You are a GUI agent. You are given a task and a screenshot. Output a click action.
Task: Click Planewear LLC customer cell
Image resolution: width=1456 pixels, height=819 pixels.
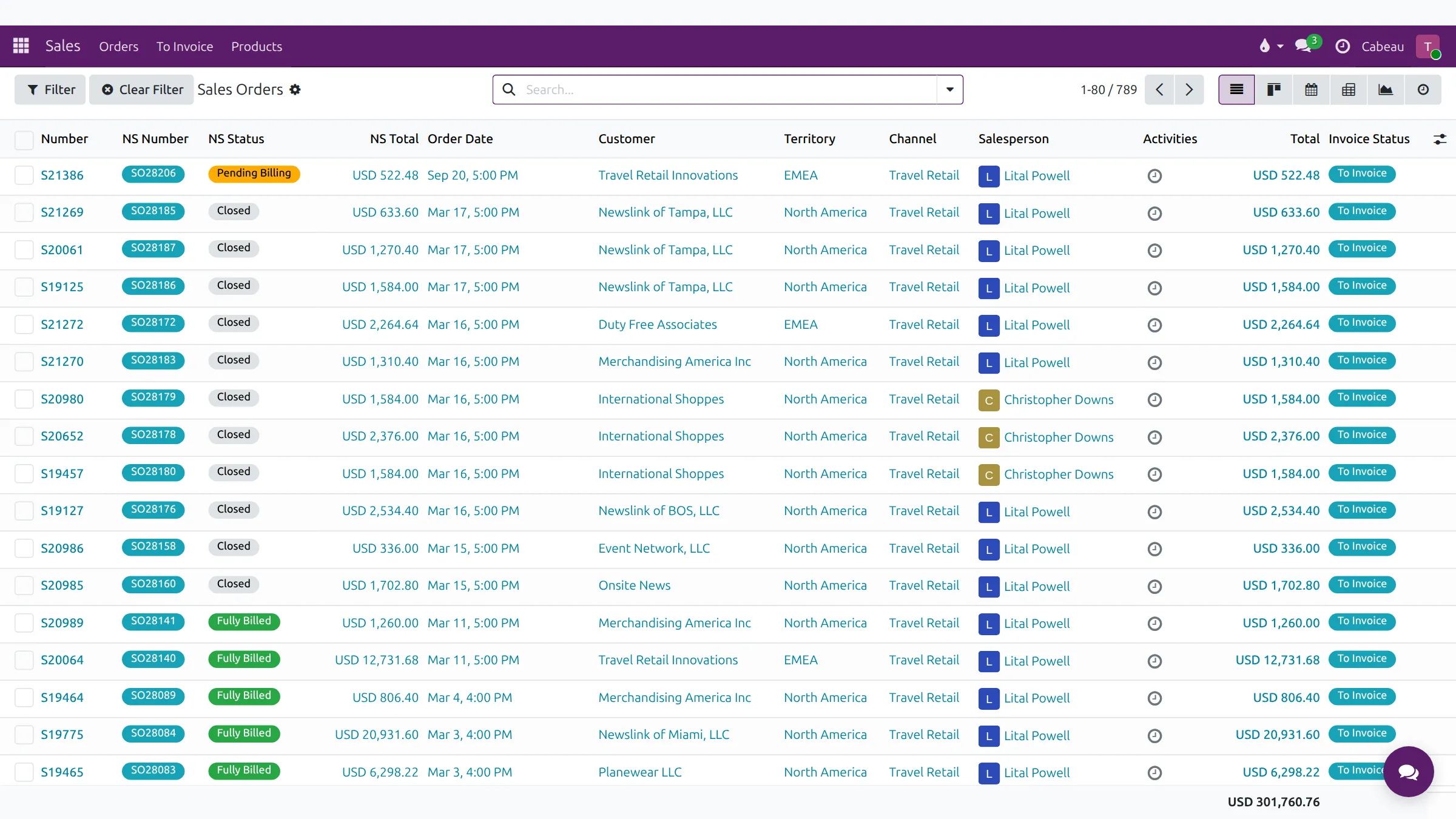pyautogui.click(x=640, y=773)
